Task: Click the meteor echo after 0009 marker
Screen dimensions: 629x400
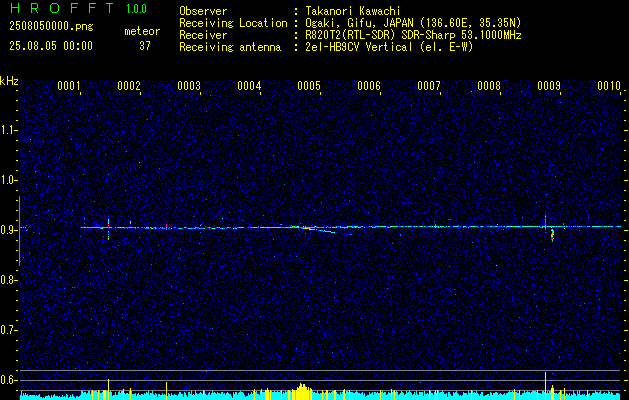Action: 552,235
